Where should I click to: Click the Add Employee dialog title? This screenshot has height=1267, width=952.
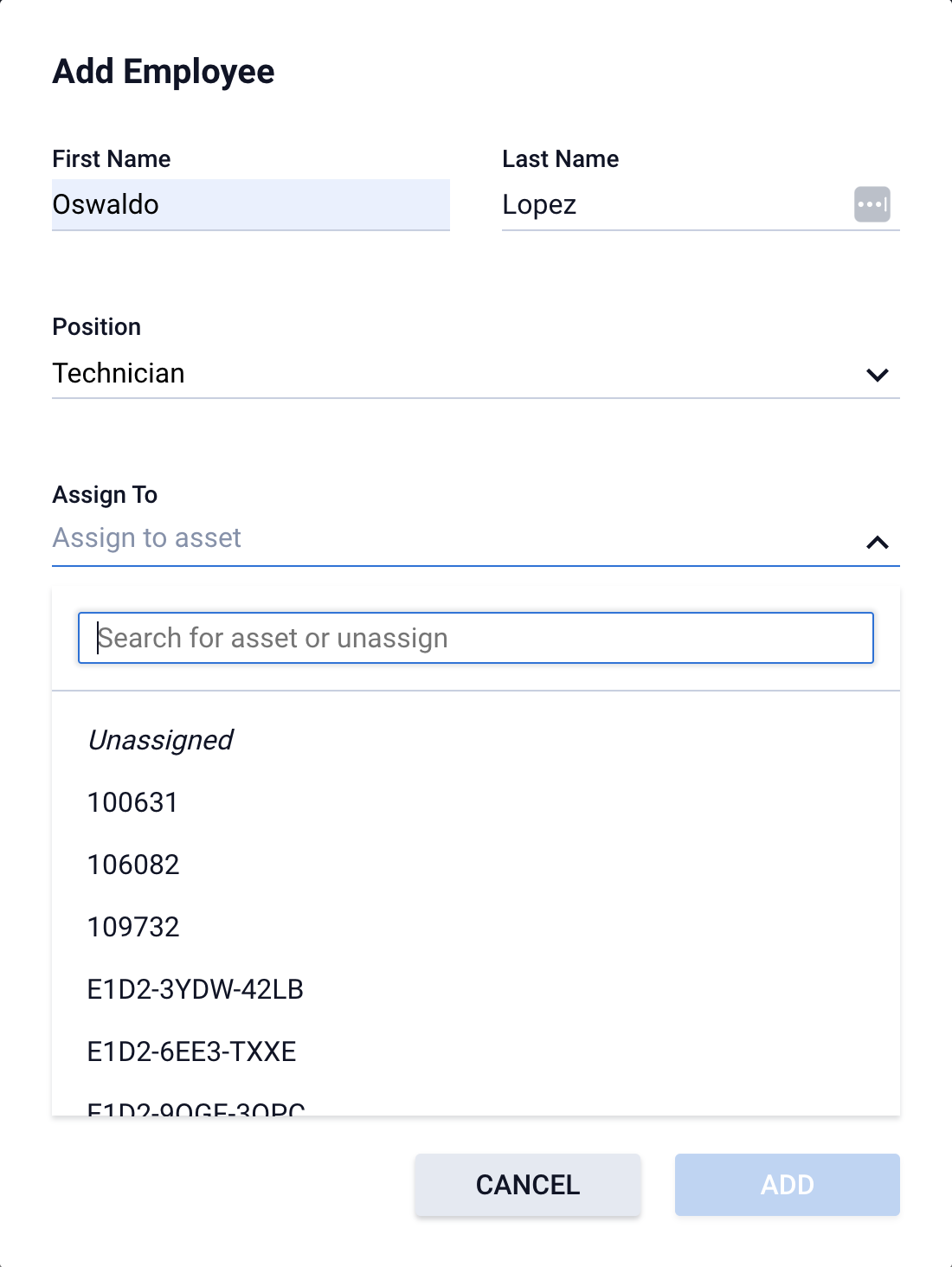[163, 72]
